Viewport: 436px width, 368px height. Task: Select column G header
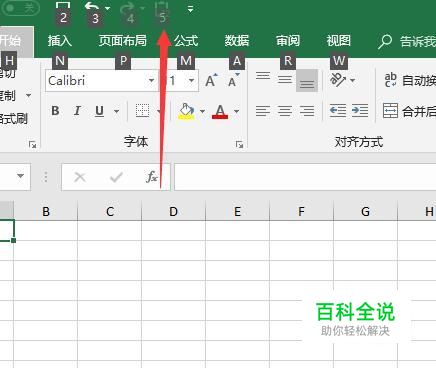365,211
